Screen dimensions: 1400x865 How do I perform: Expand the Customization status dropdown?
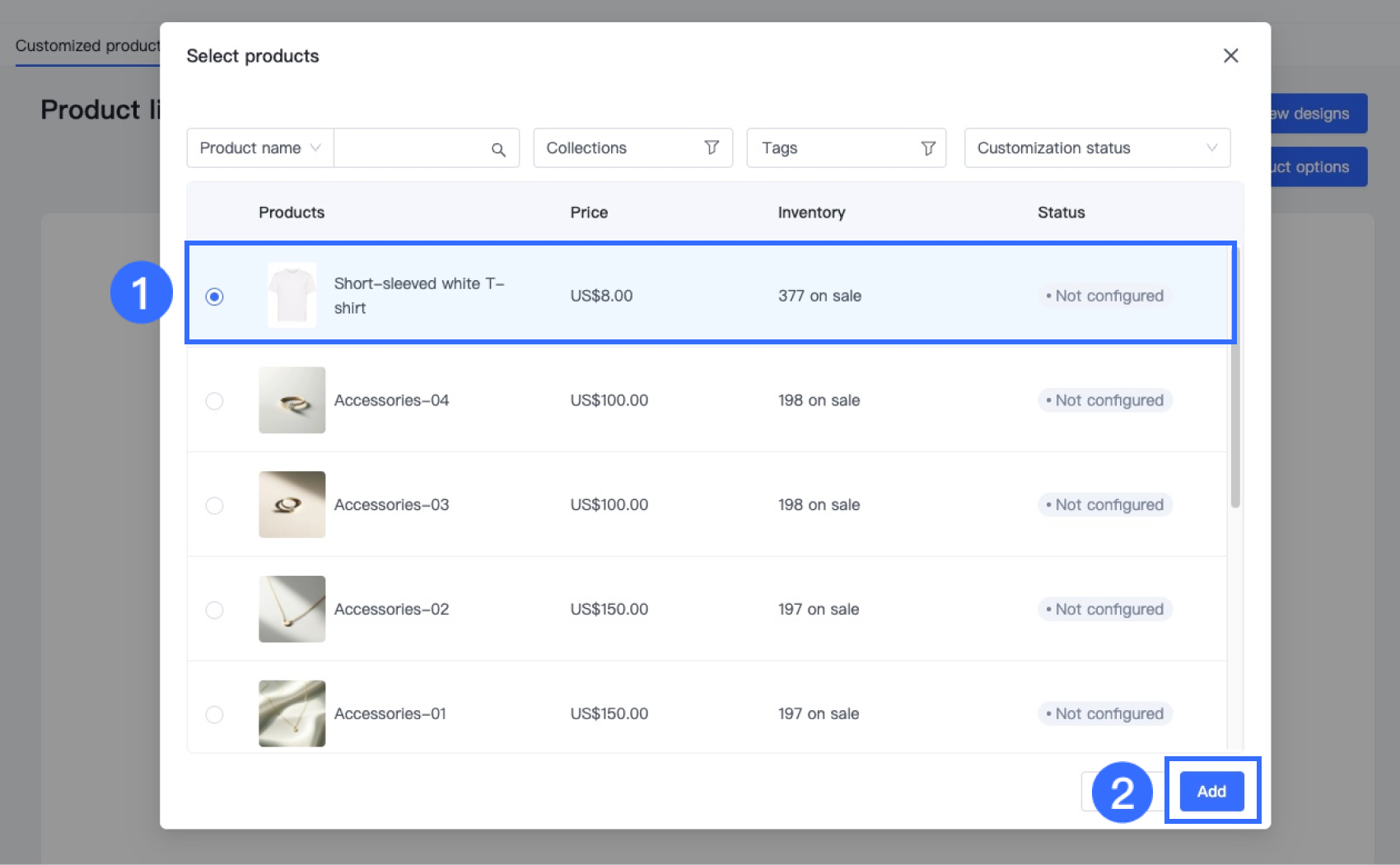point(1096,148)
